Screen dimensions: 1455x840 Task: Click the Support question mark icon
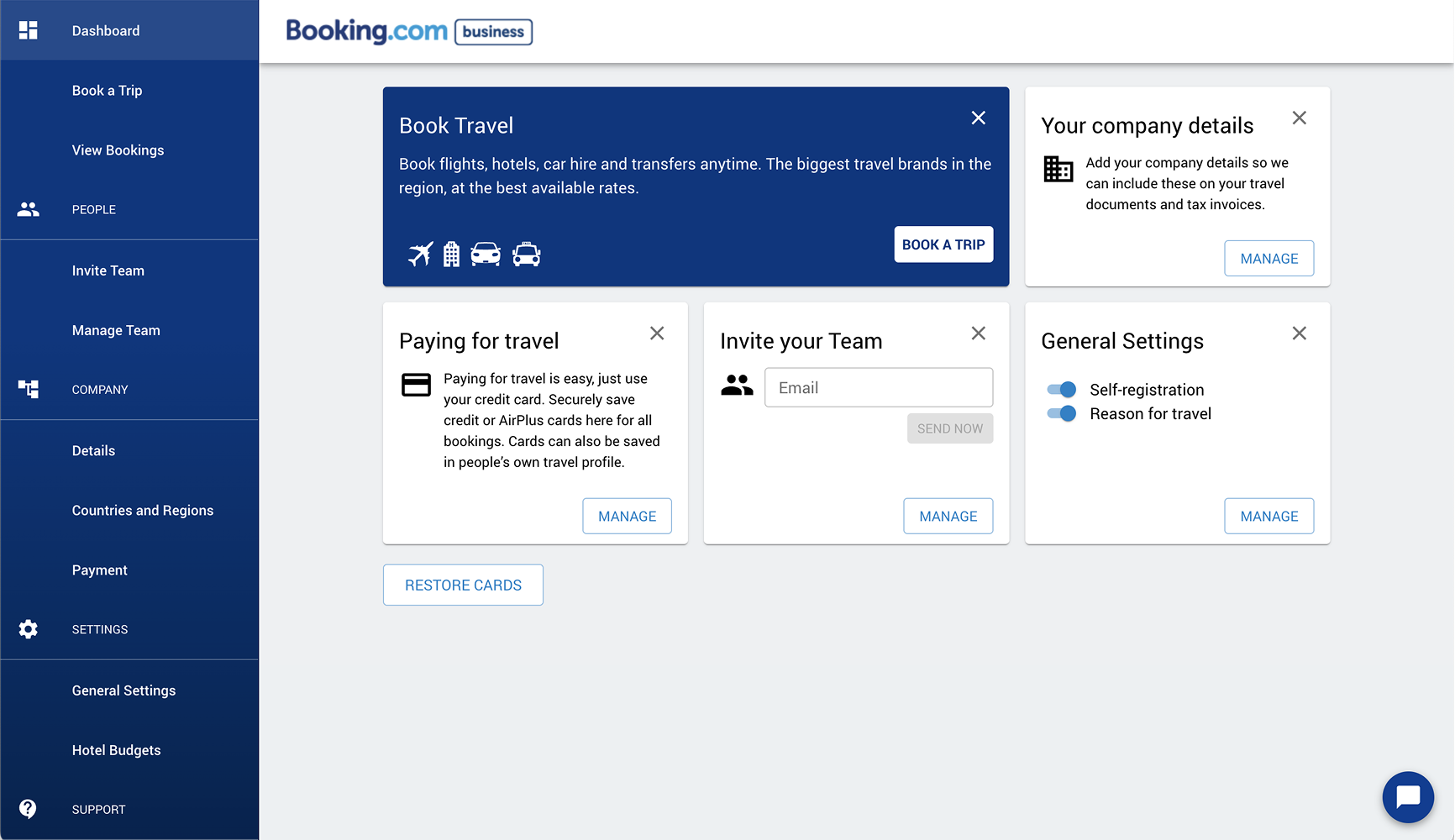(29, 809)
